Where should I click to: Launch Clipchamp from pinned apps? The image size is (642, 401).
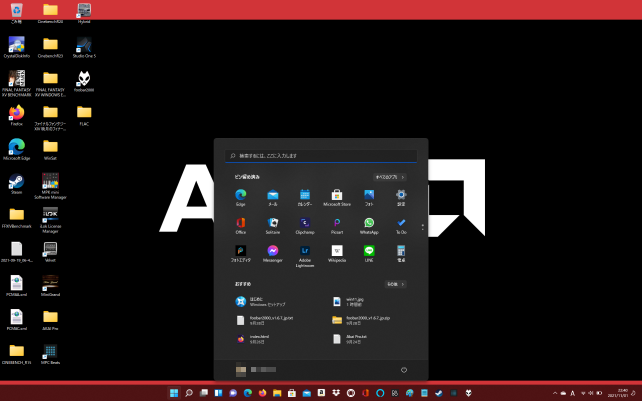[305, 225]
